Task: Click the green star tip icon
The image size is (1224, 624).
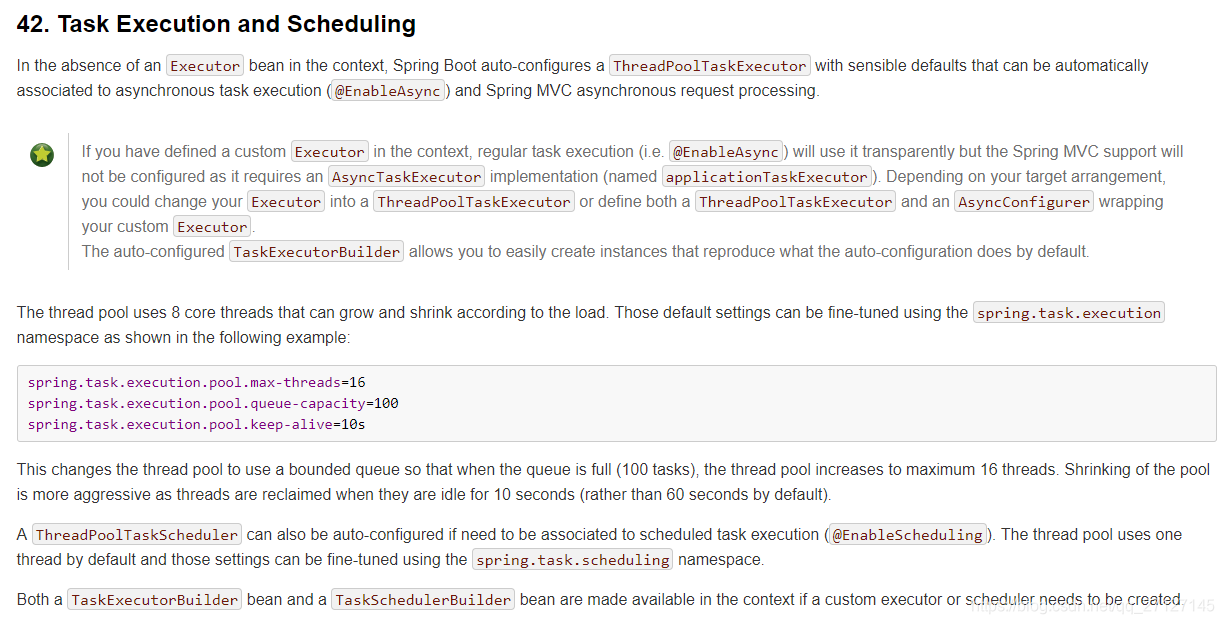Action: [42, 155]
